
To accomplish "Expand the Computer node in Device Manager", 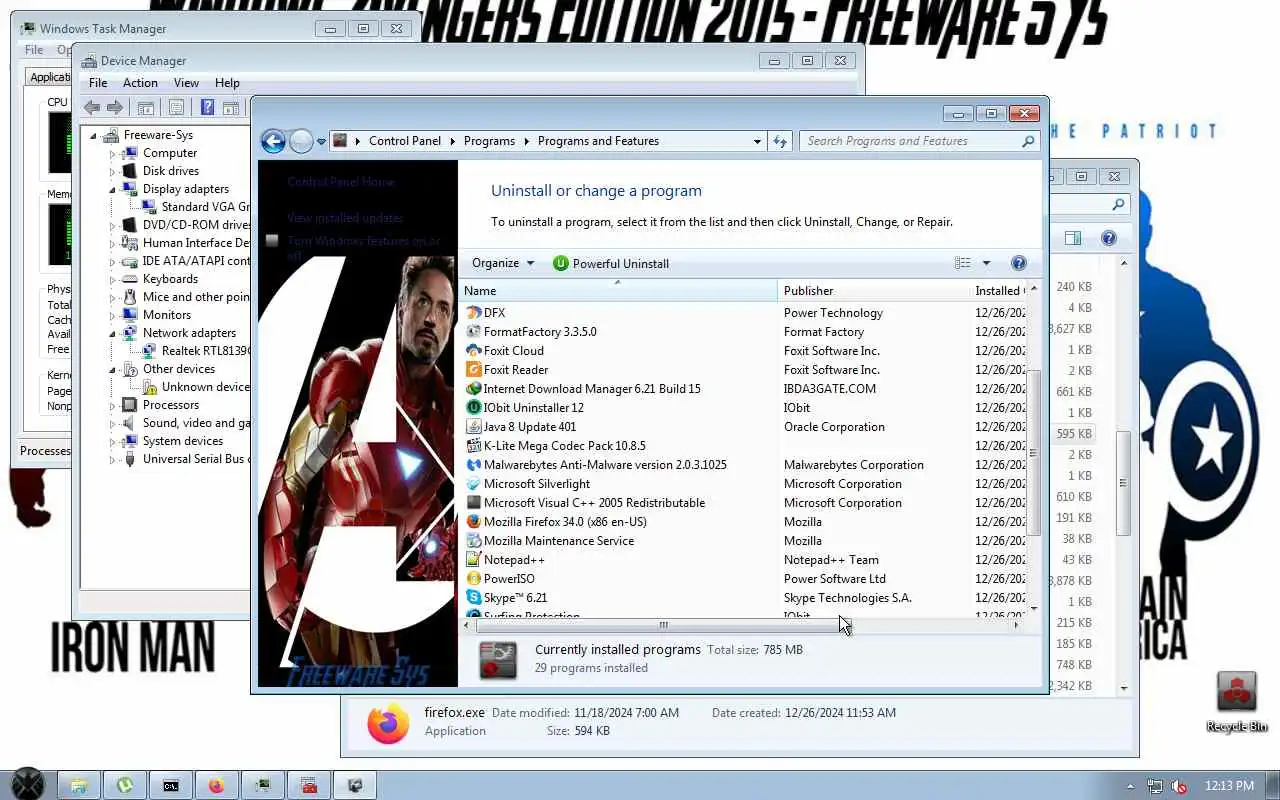I will point(113,154).
